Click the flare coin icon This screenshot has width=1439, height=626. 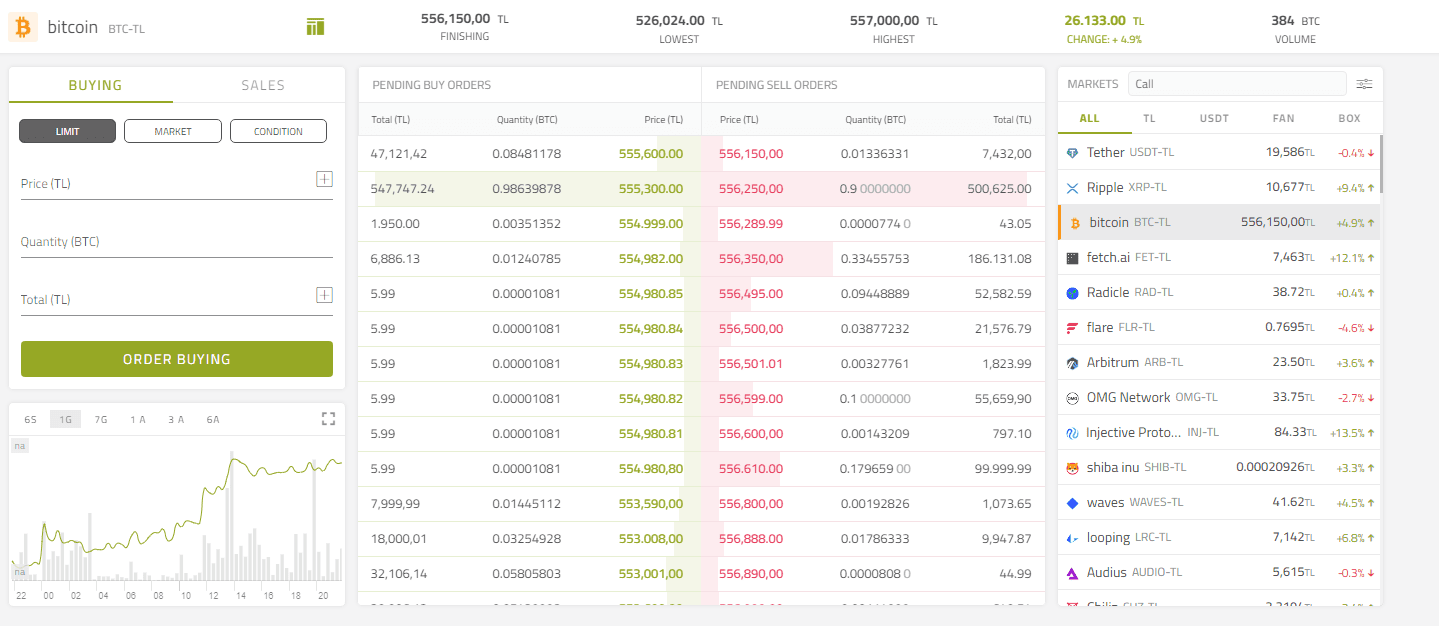1073,328
